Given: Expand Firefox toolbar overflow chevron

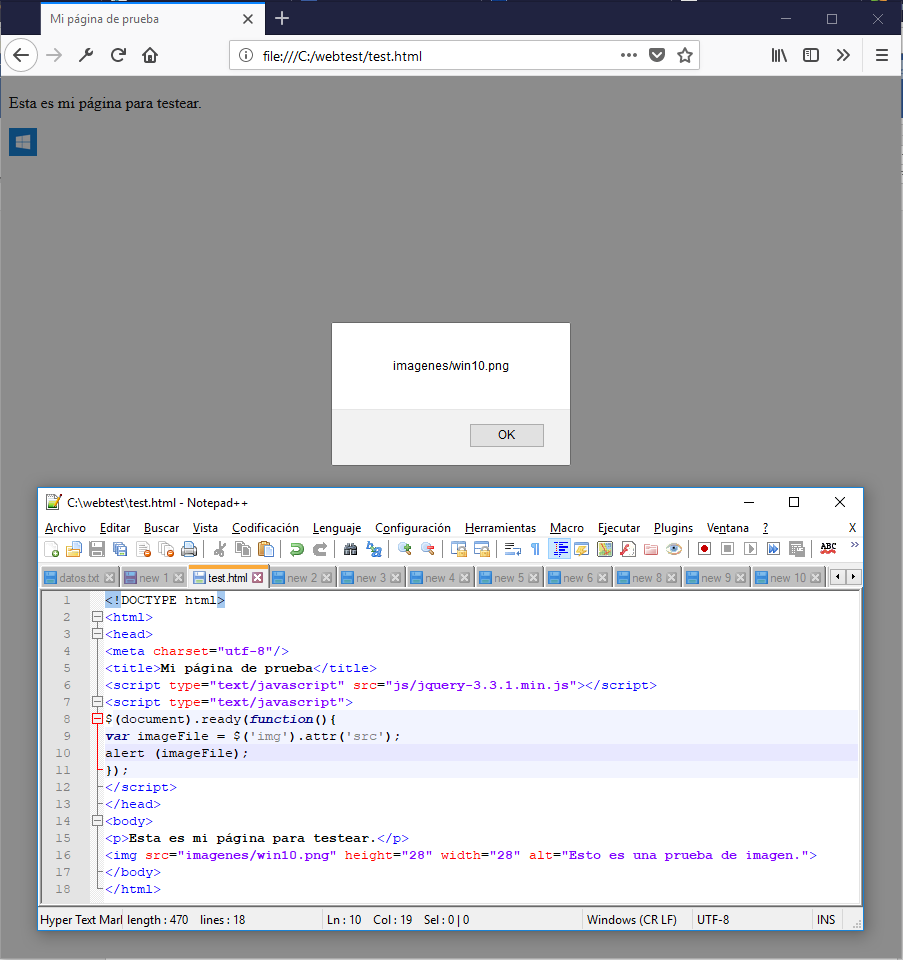Looking at the screenshot, I should [843, 56].
